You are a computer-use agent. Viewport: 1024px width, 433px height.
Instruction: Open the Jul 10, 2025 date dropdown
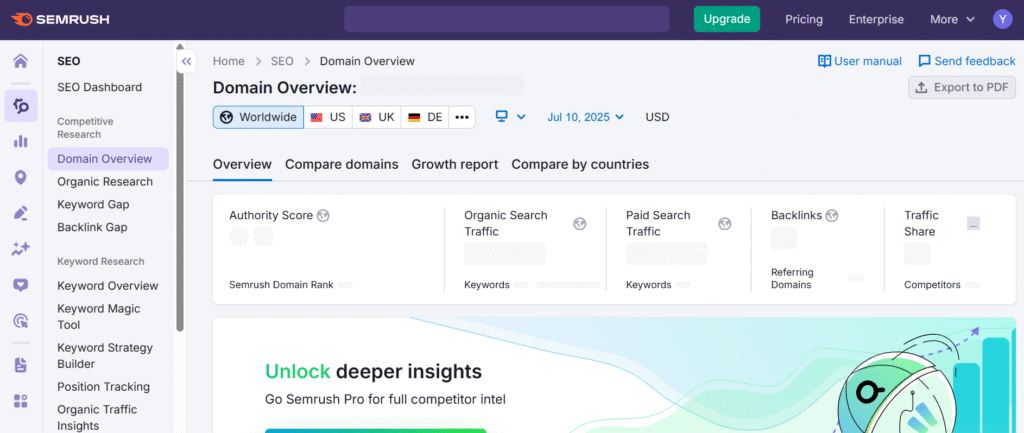tap(585, 117)
